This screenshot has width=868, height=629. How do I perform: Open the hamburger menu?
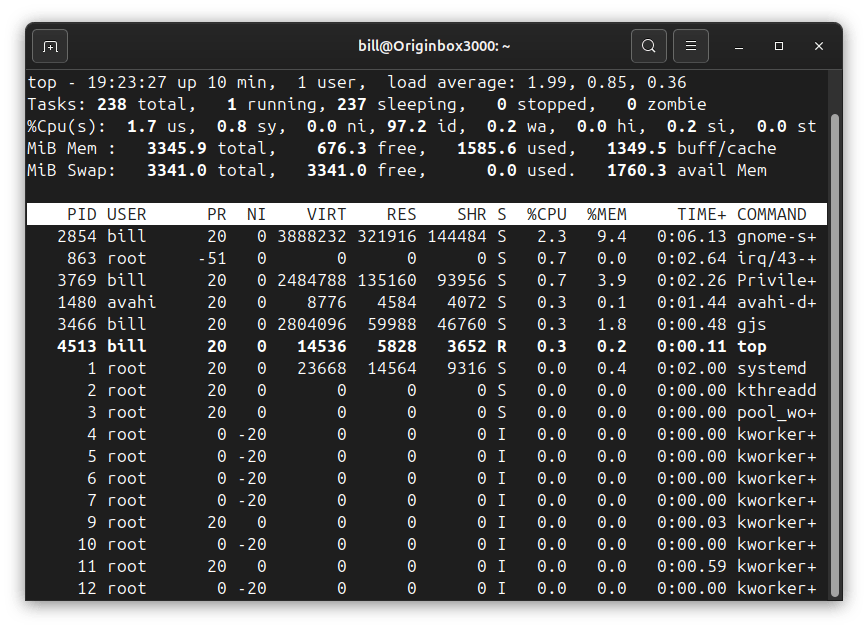(690, 46)
